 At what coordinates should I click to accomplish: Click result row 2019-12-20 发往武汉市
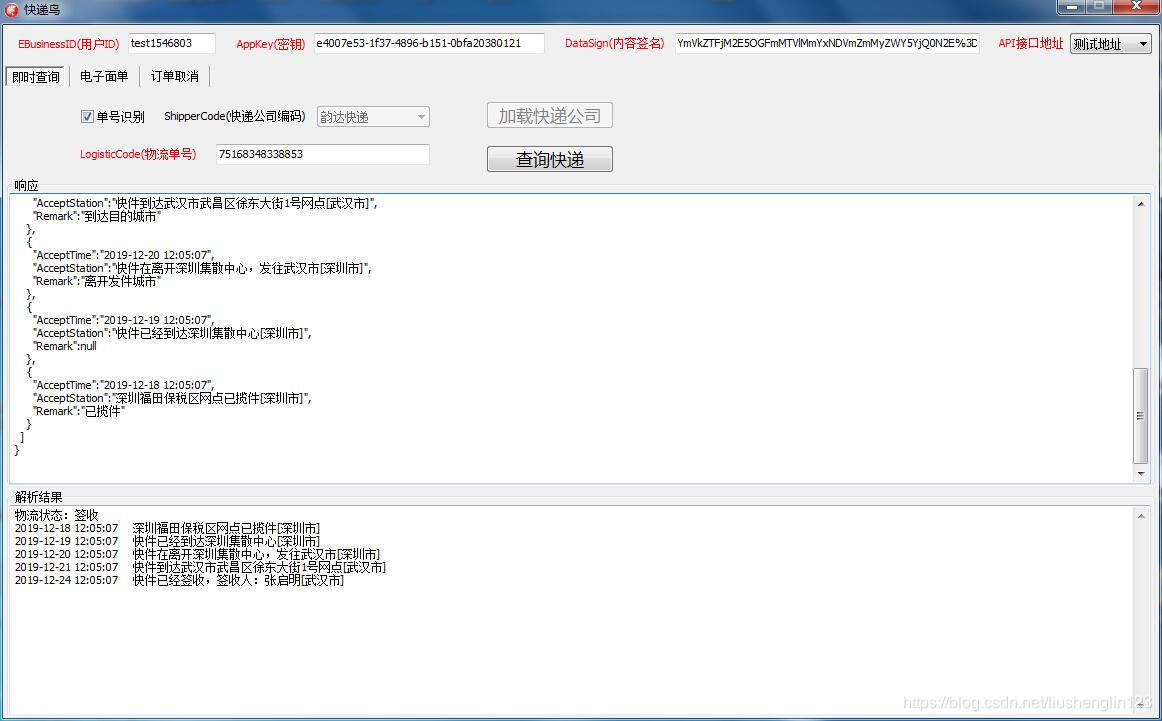pos(197,554)
